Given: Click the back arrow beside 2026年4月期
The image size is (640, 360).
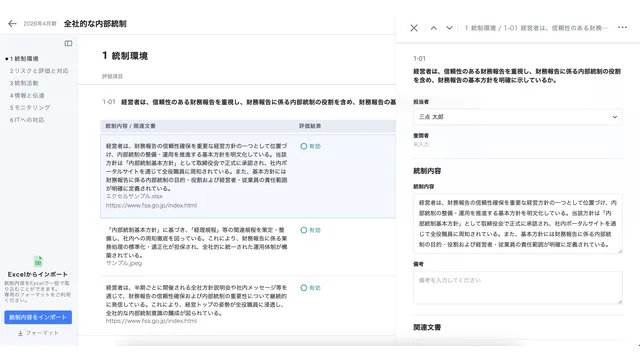Looking at the screenshot, I should [12, 24].
